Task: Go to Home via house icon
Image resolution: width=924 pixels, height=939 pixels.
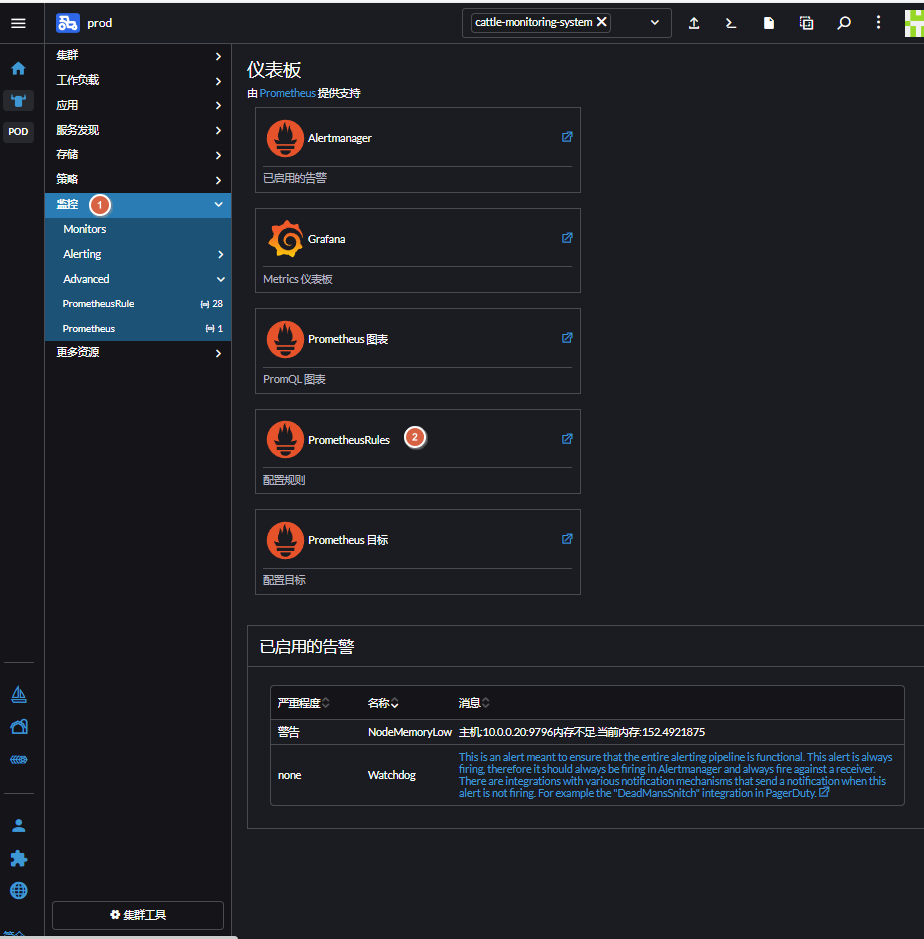Action: click(19, 68)
